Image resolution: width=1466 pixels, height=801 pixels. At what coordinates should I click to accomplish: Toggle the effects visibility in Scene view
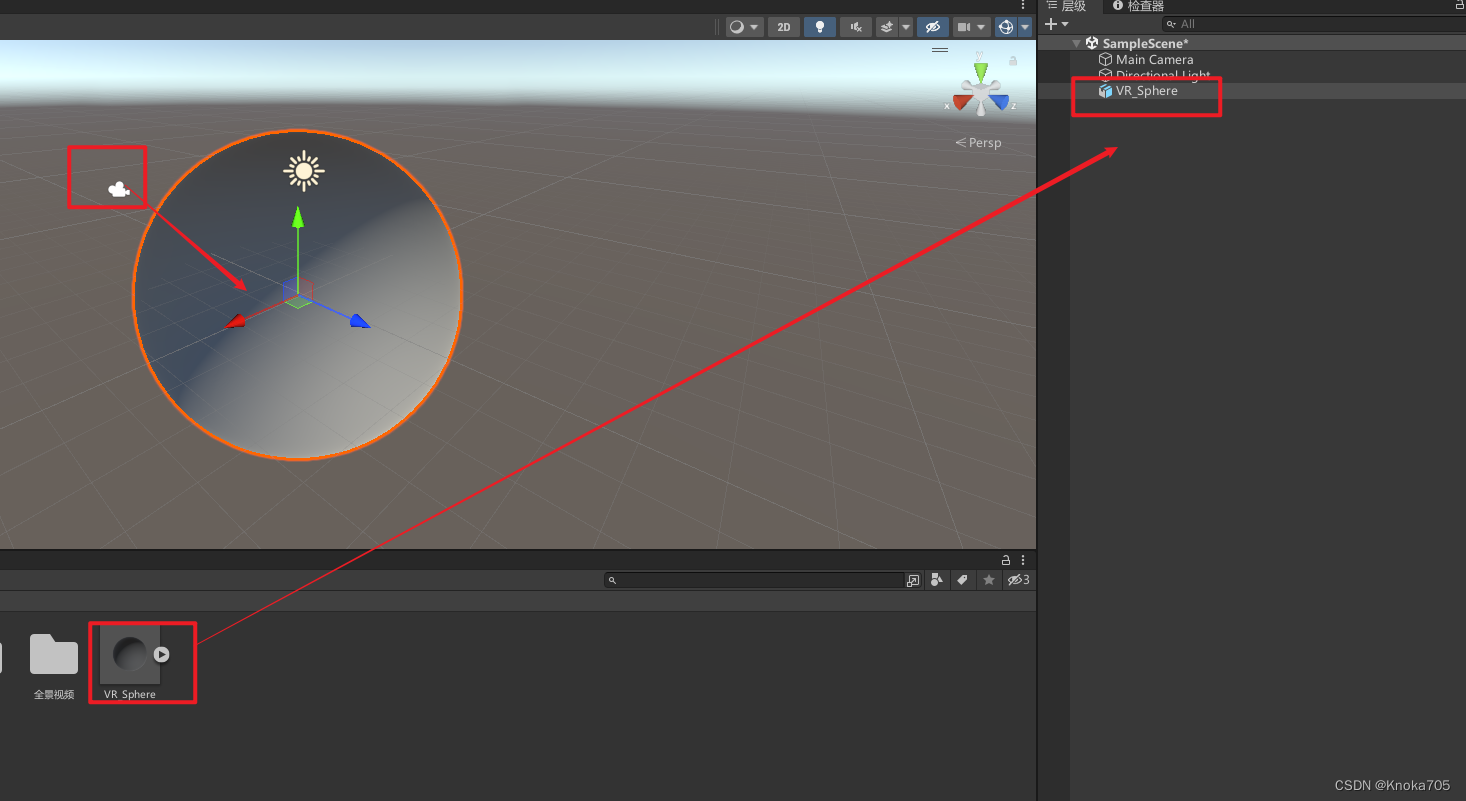coord(889,27)
